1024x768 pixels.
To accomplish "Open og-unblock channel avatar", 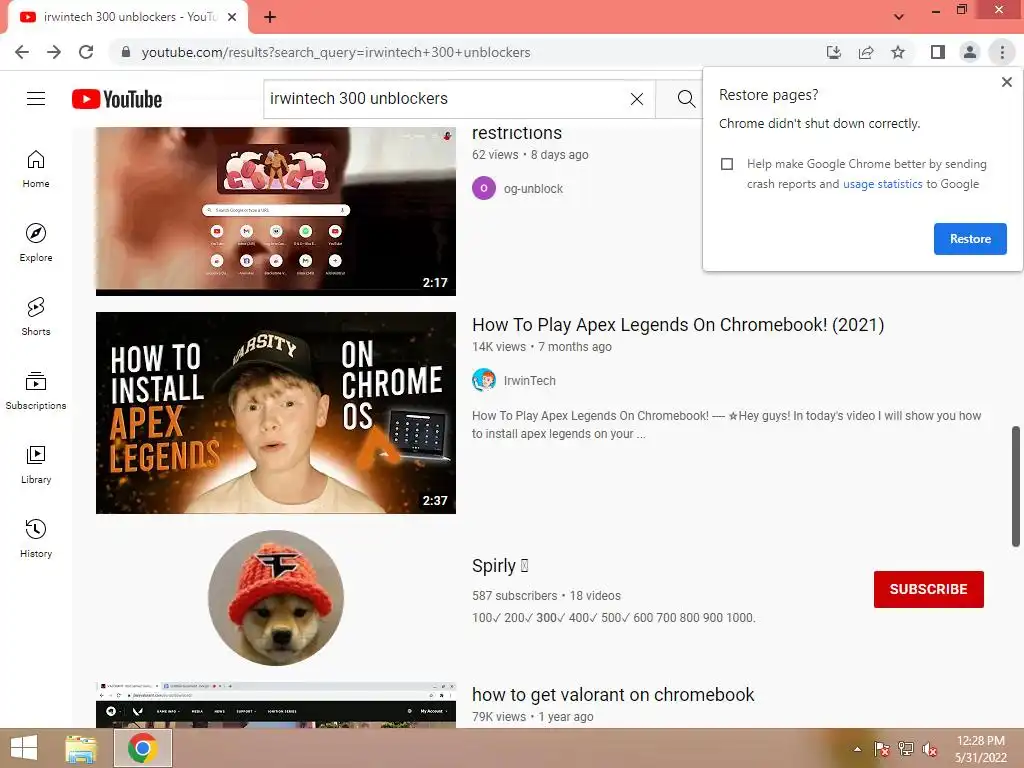I will (484, 188).
